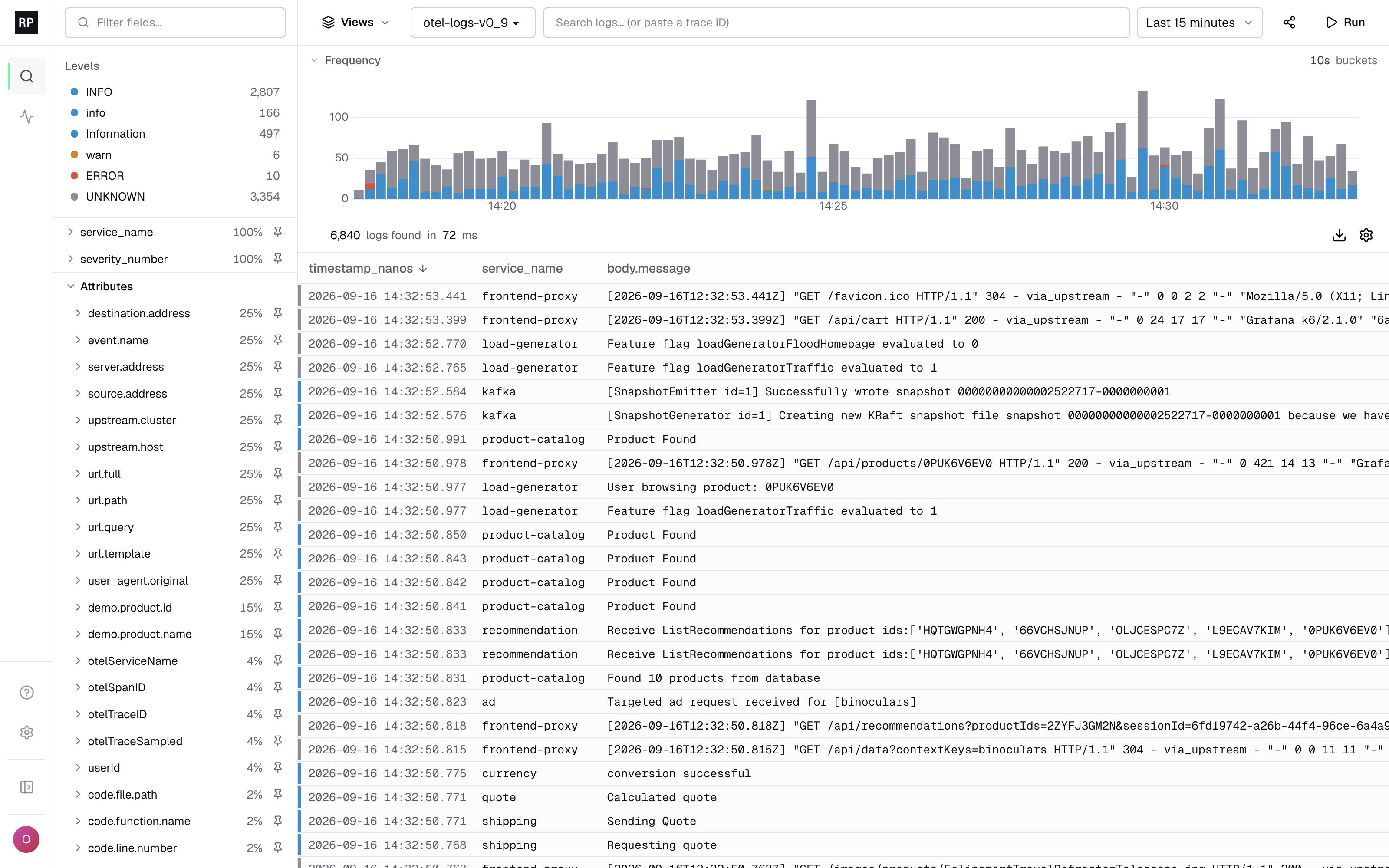1389x868 pixels.
Task: Open the user avatar menu
Action: (x=26, y=839)
